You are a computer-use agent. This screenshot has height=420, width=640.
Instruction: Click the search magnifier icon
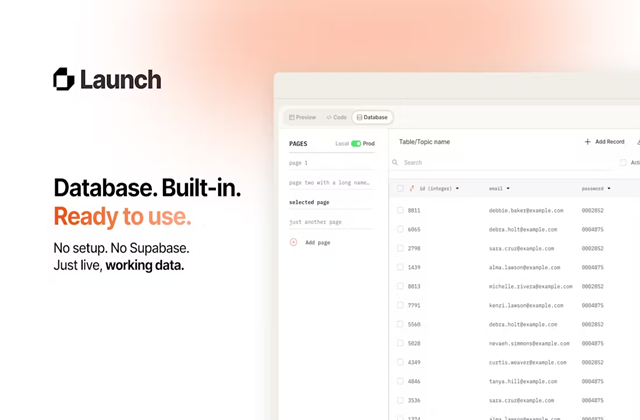tap(395, 162)
